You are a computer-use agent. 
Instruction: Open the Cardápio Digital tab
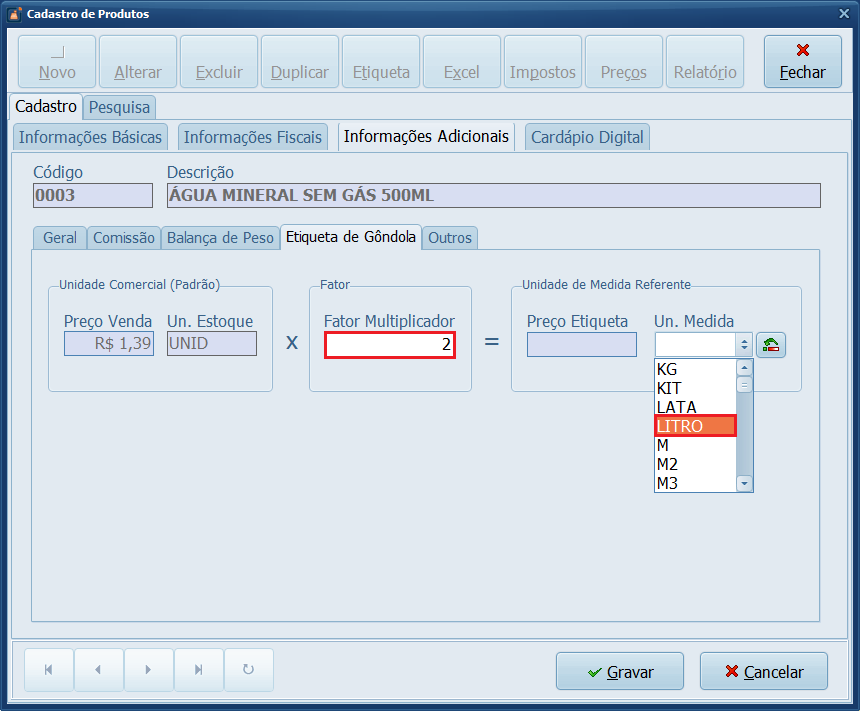point(587,137)
